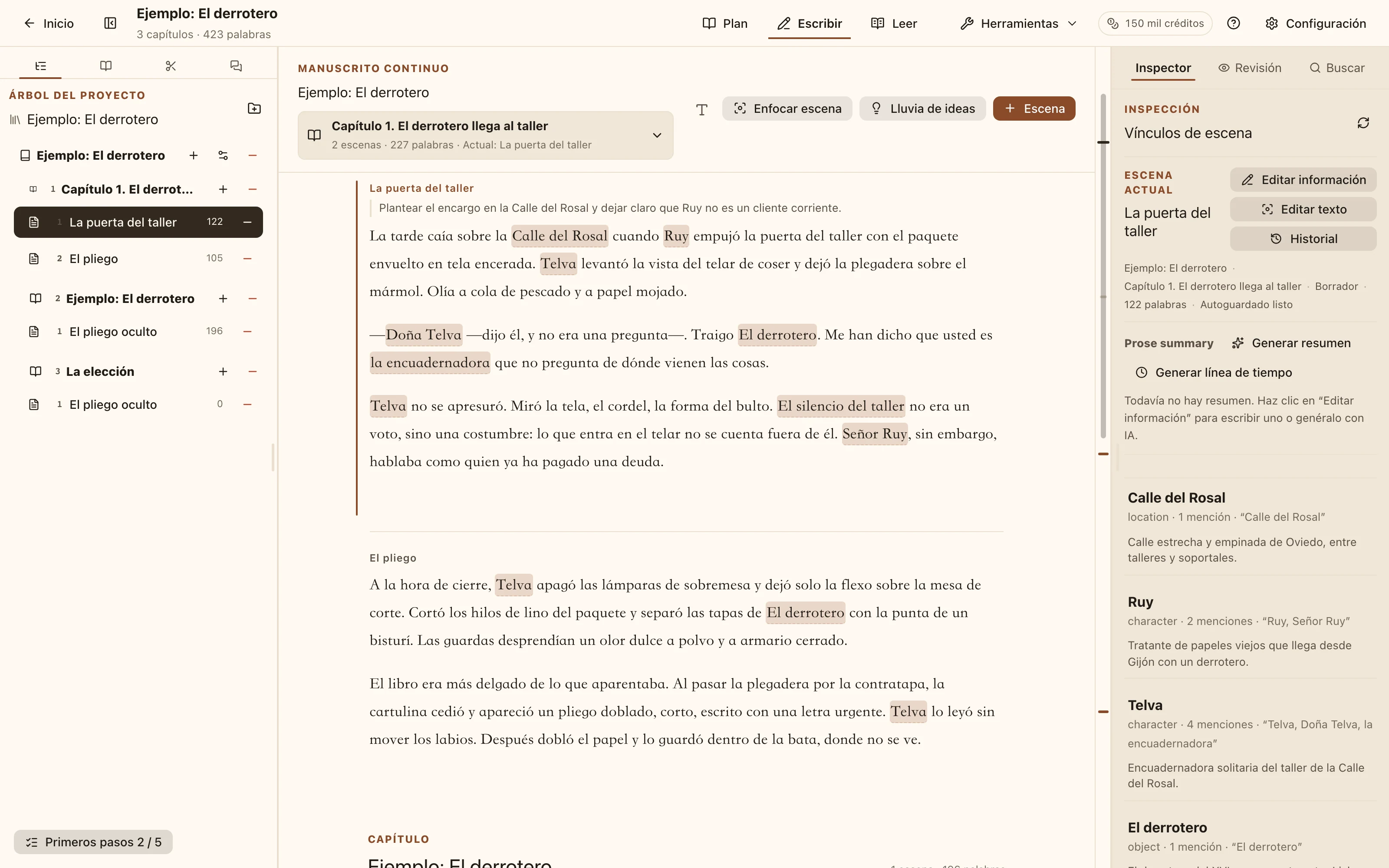Screen dimensions: 1389x868
Task: Switch to the Leer tab
Action: click(894, 23)
